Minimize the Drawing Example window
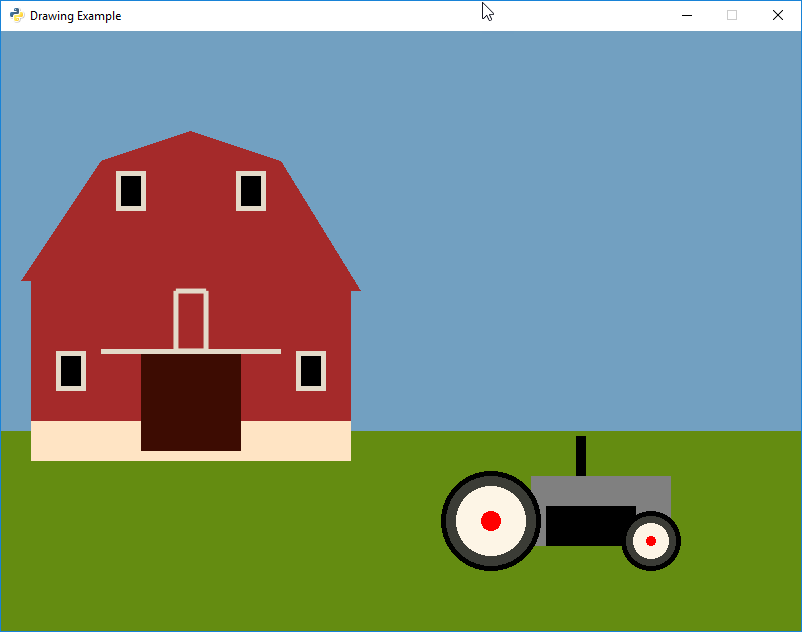The height and width of the screenshot is (632, 802). (x=687, y=15)
